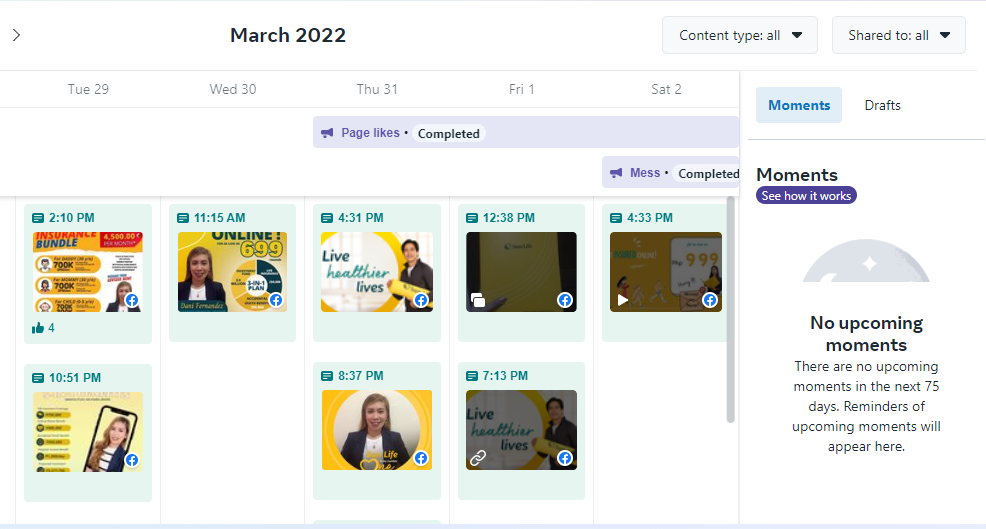This screenshot has height=529, width=986.
Task: Click the thumbs-up likes count of 4
Action: pyautogui.click(x=43, y=328)
